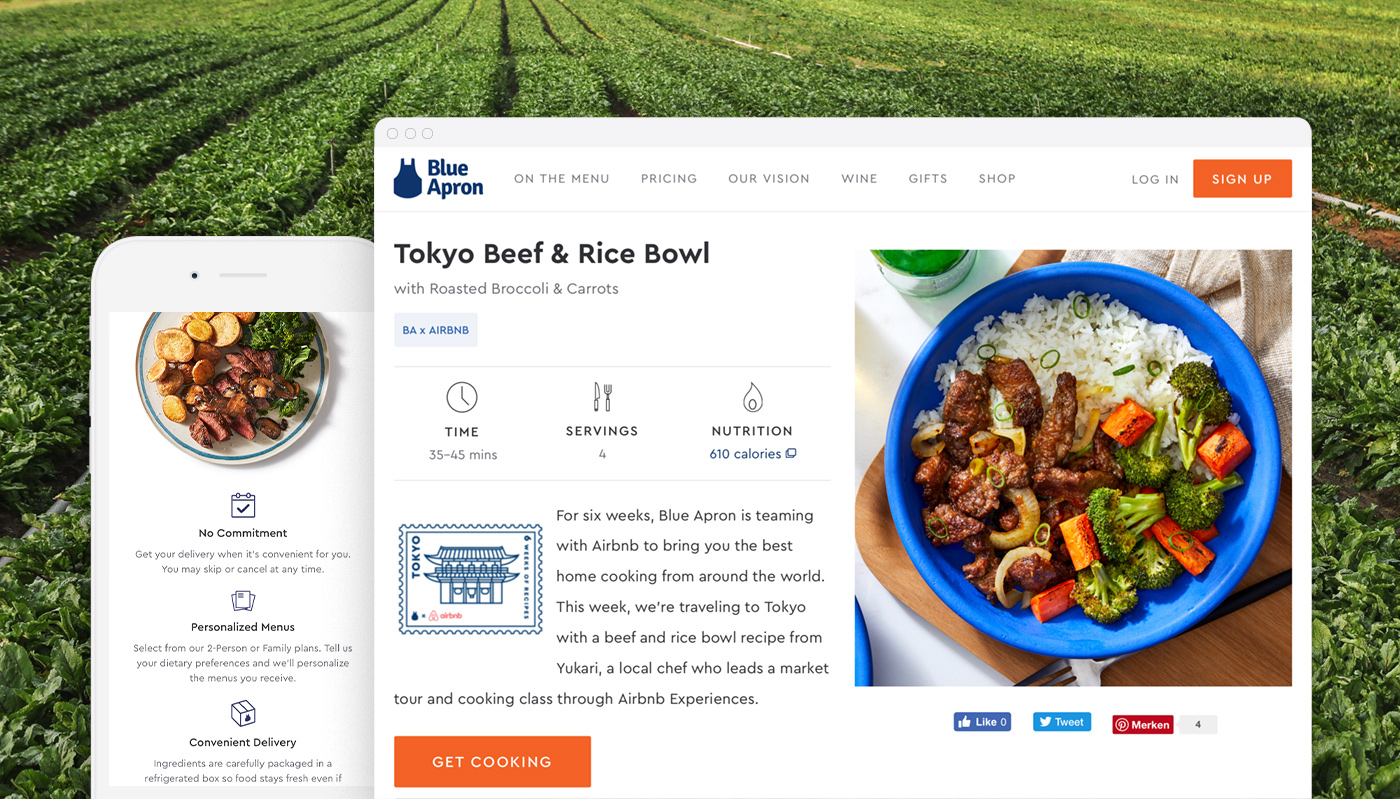Go to the Pricing menu item
1400x799 pixels.
669,179
